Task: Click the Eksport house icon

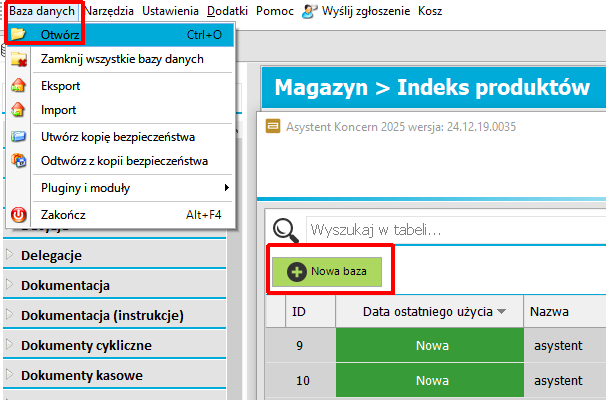Action: (18, 85)
